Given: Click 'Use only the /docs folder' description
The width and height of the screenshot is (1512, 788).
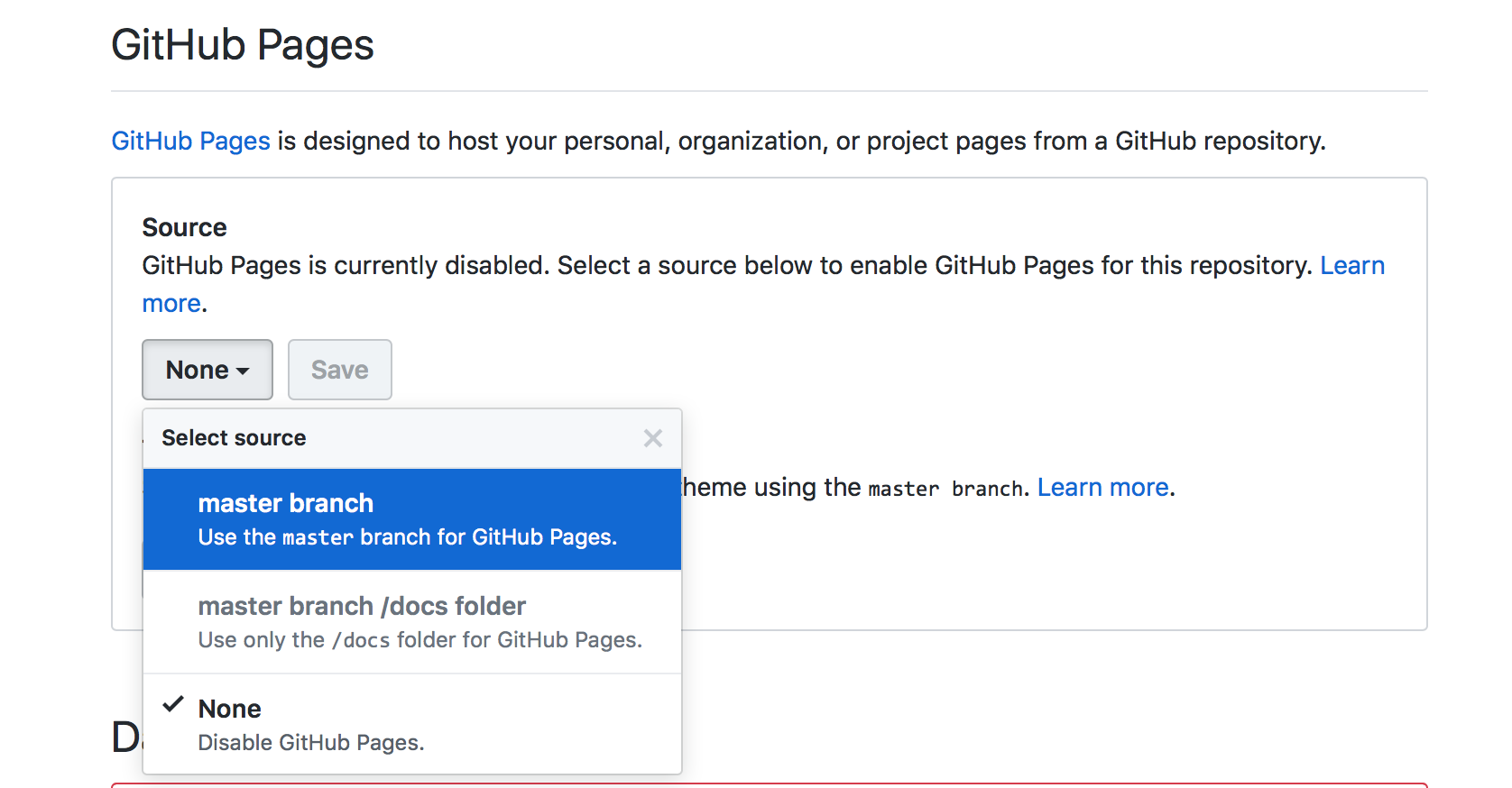Looking at the screenshot, I should pos(419,640).
